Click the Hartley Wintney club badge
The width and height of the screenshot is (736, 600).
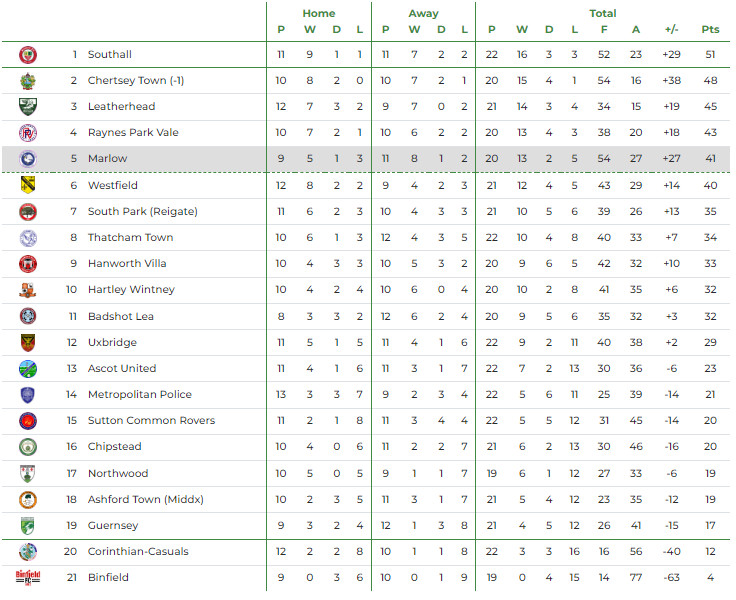point(28,290)
